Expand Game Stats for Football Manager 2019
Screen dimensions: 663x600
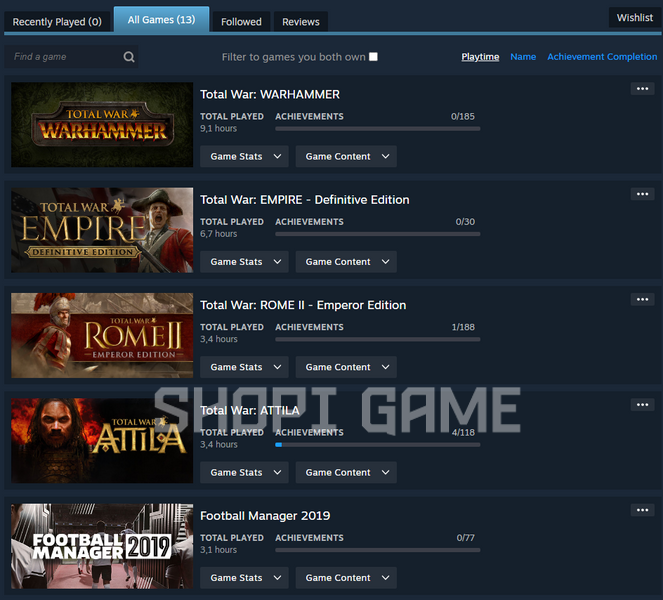[244, 578]
